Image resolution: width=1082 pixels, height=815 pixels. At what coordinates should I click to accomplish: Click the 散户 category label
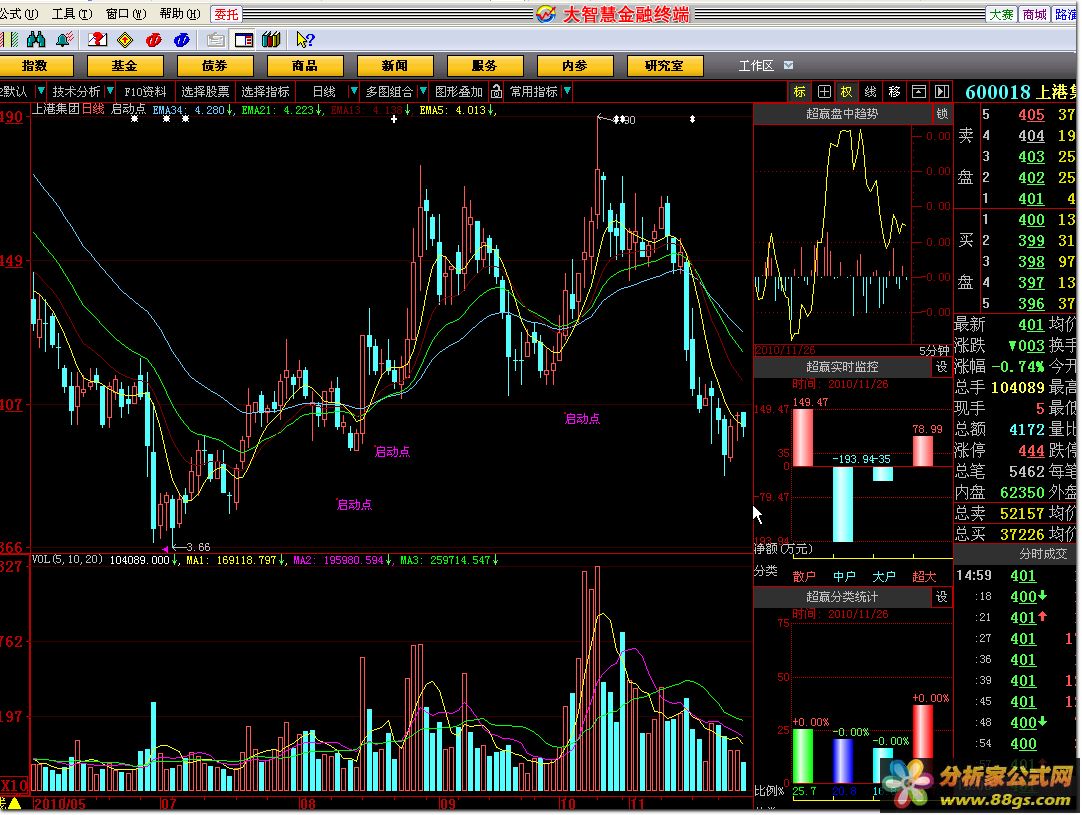tap(804, 576)
